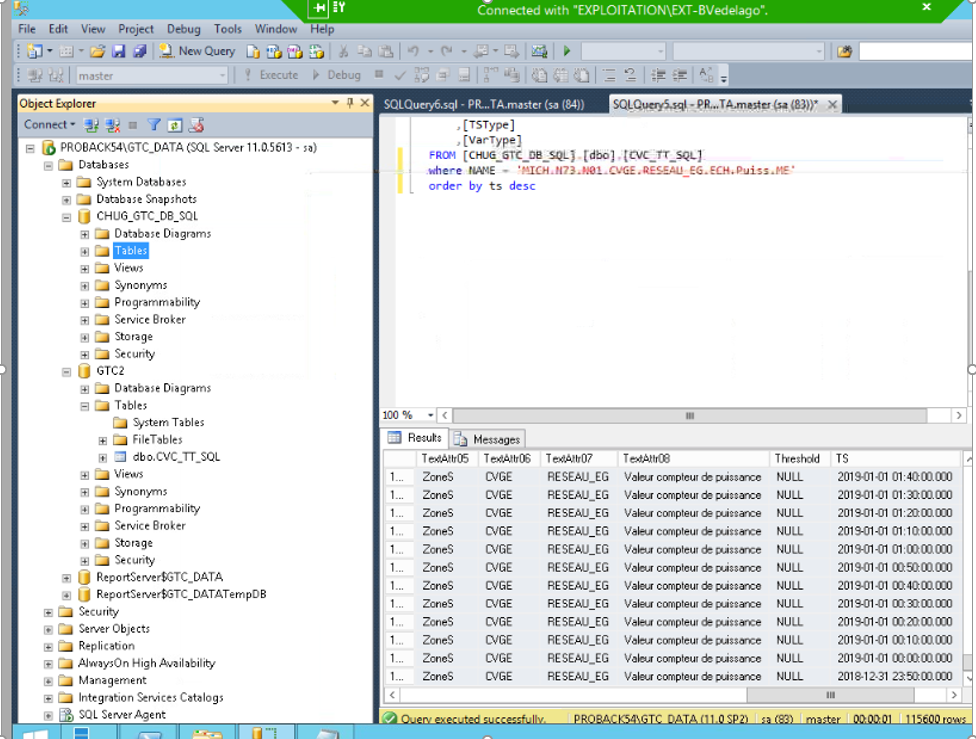Viewport: 976px width, 739px height.
Task: Open the Tools menu
Action: 227,29
